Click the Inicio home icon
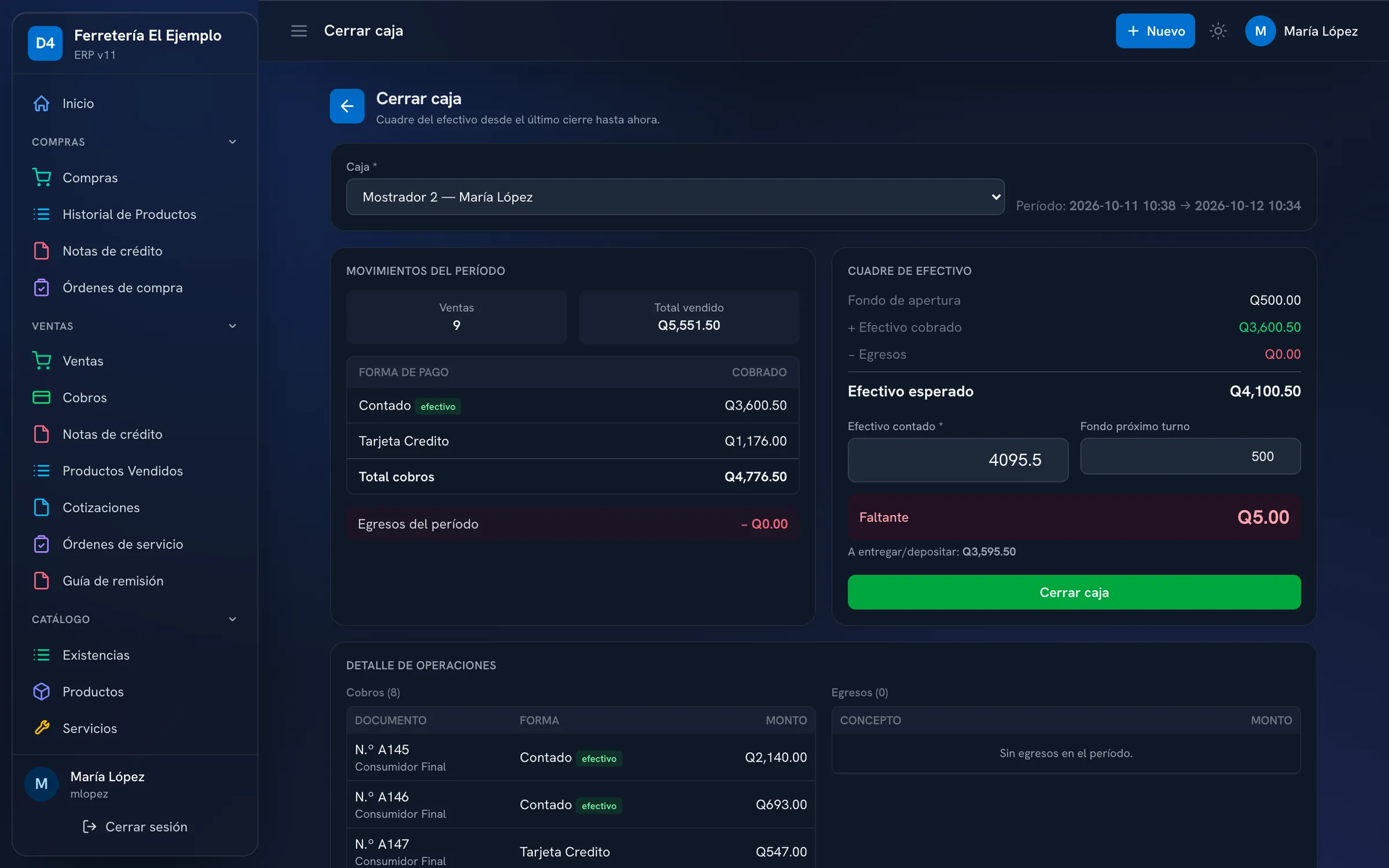The height and width of the screenshot is (868, 1389). [42, 104]
